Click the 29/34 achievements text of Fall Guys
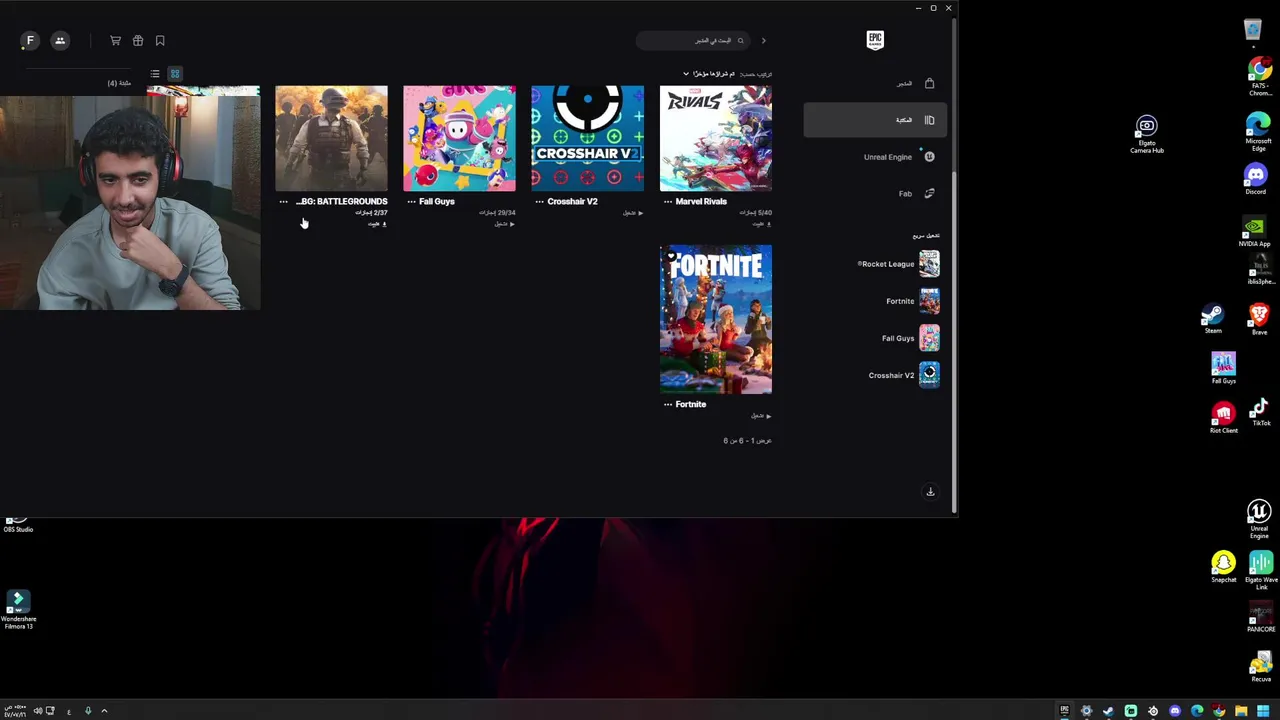Image resolution: width=1280 pixels, height=720 pixels. [x=498, y=213]
